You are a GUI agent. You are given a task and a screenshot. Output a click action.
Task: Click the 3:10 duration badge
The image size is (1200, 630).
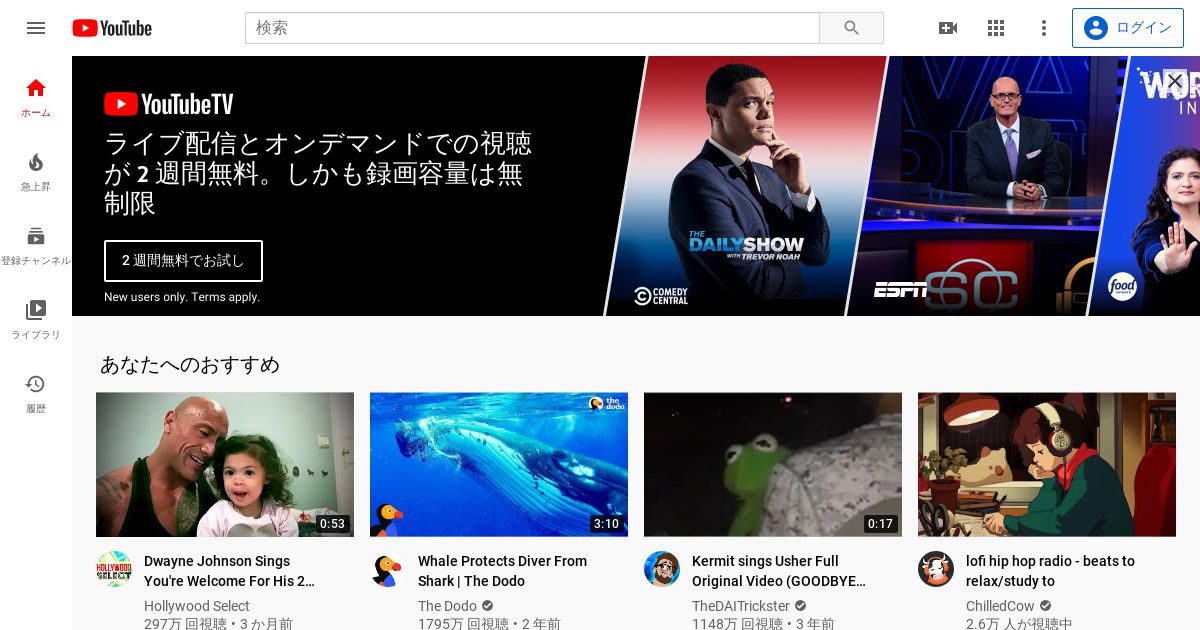pyautogui.click(x=606, y=524)
